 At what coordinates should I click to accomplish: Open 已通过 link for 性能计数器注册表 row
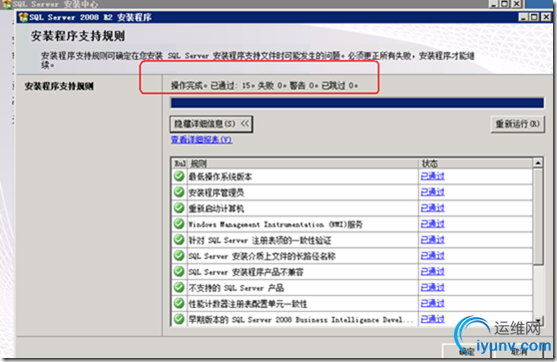coord(432,303)
